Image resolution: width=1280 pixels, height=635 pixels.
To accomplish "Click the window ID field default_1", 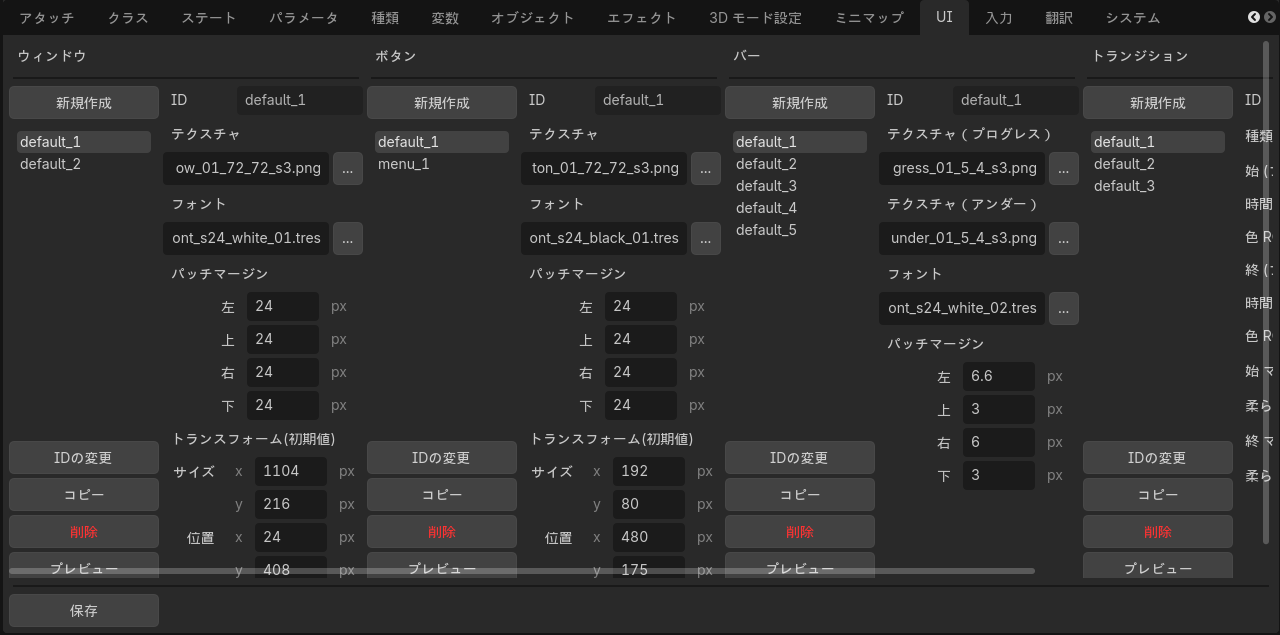I will coord(300,100).
